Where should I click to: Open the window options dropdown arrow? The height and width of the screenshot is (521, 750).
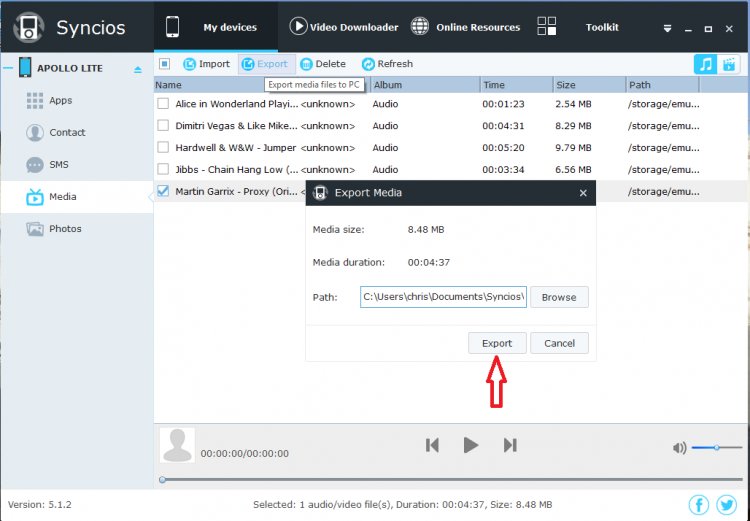point(663,28)
